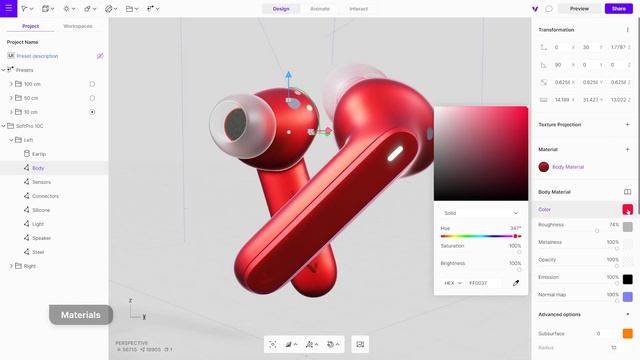This screenshot has width=640, height=360.
Task: Click the rotation angle transform icon
Action: pos(543,65)
